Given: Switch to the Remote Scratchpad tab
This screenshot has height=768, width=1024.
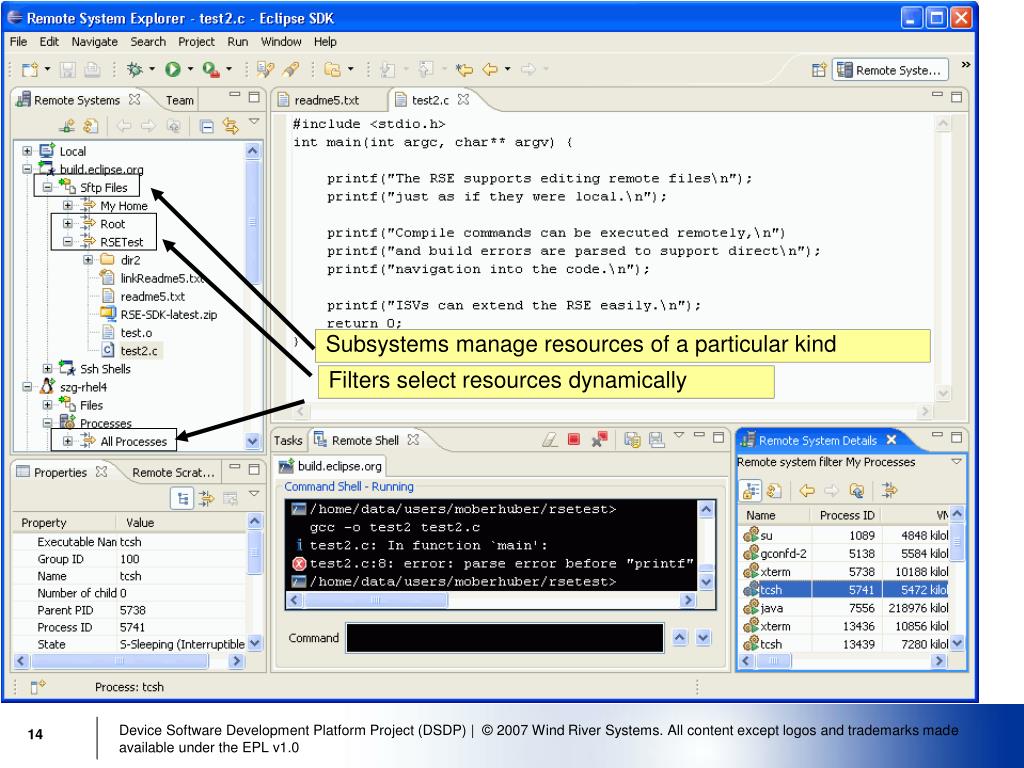Looking at the screenshot, I should tap(173, 472).
